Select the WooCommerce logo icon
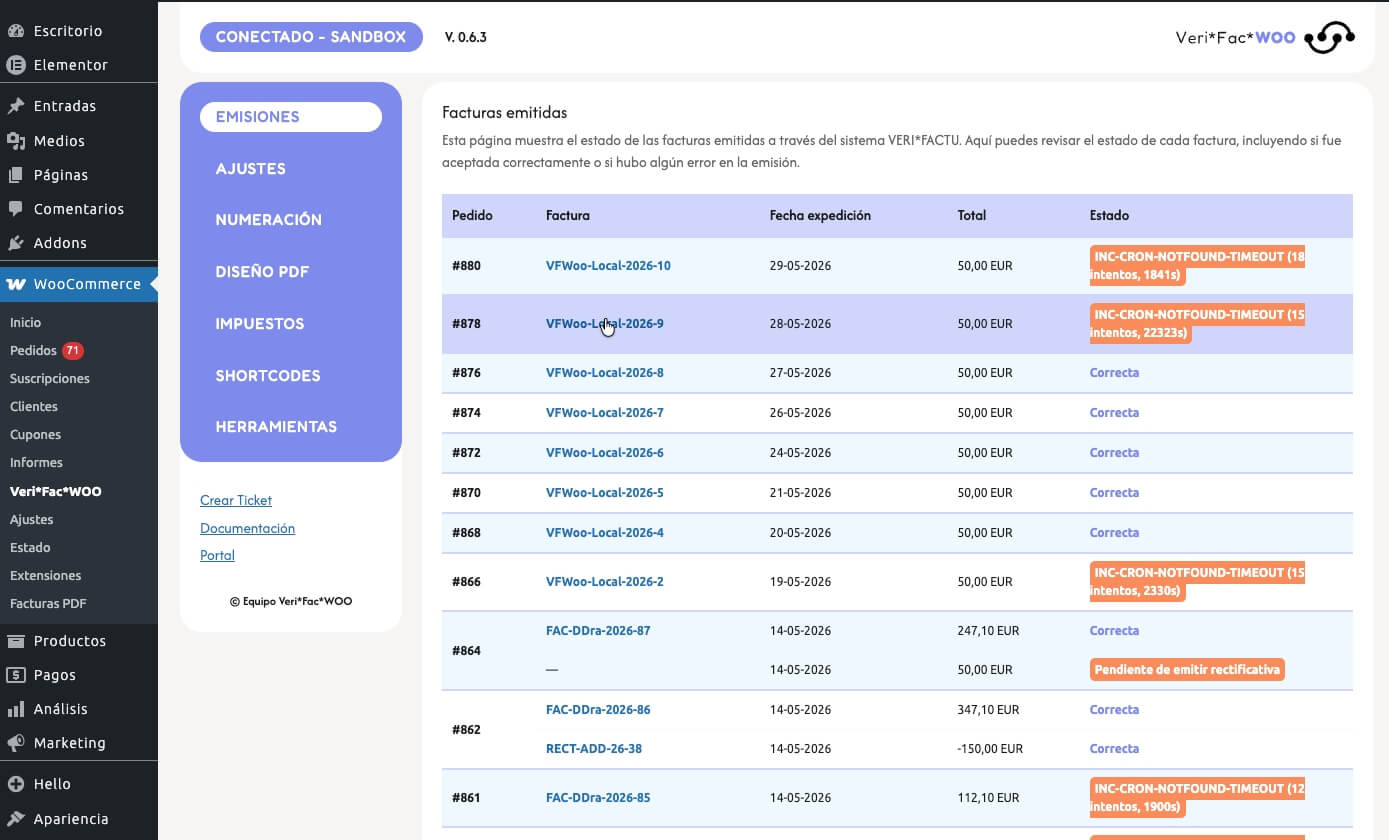Image resolution: width=1389 pixels, height=840 pixels. pyautogui.click(x=16, y=284)
